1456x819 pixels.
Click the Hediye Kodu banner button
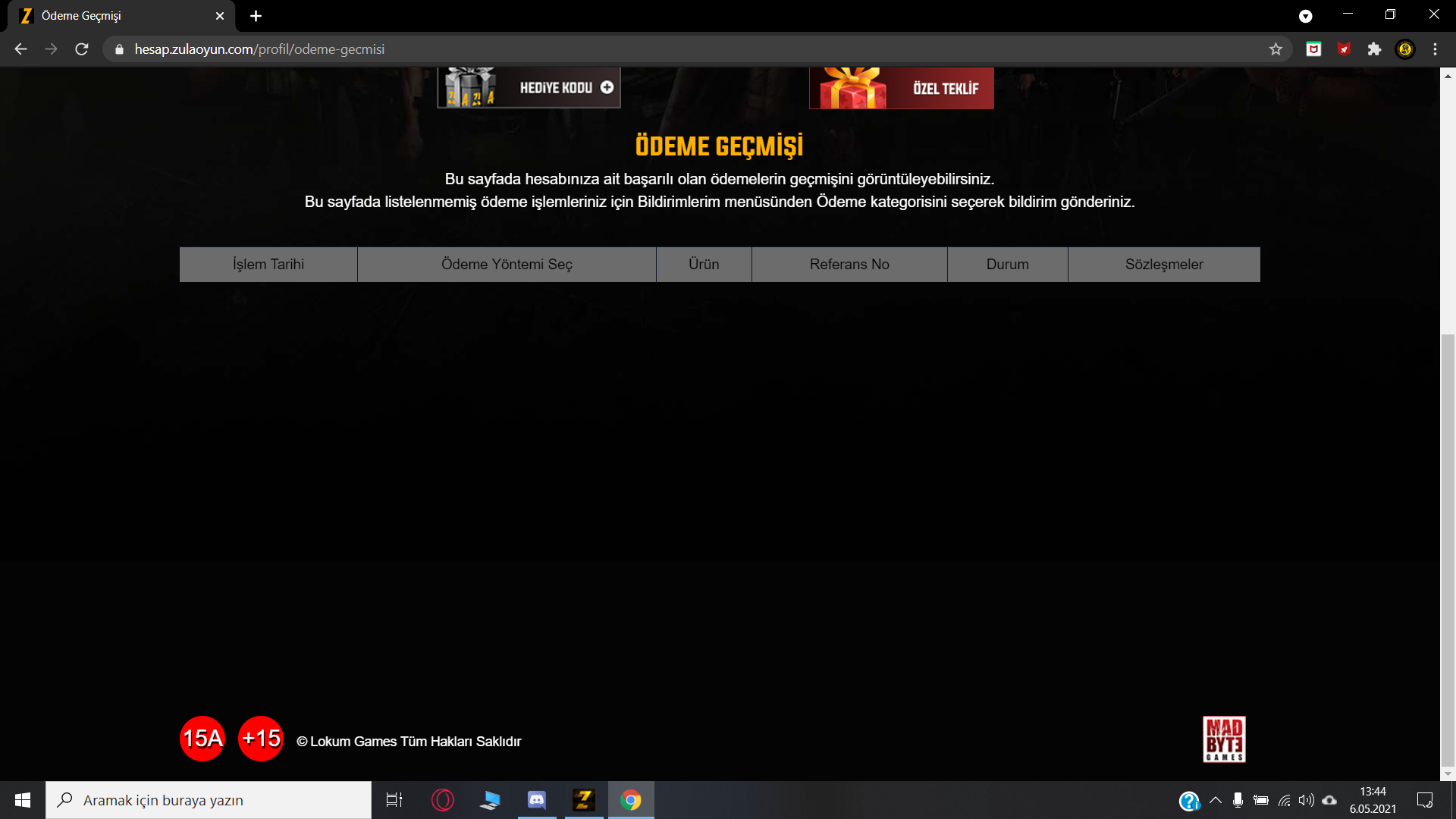tap(529, 88)
